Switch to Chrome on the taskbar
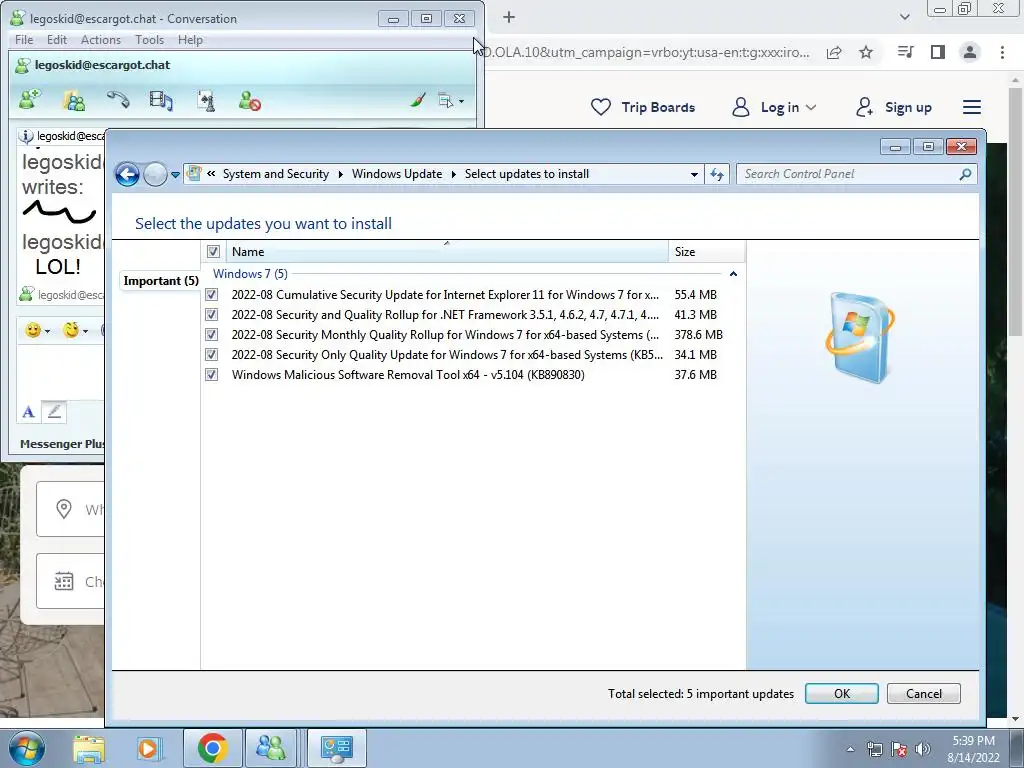The width and height of the screenshot is (1024, 768). (x=212, y=748)
